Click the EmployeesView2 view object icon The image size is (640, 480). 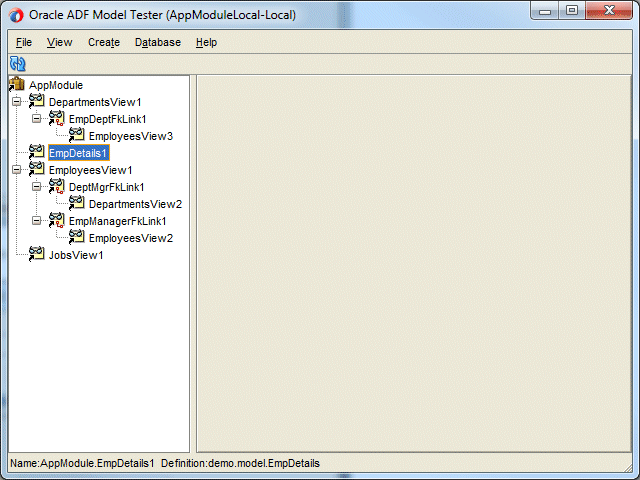76,237
